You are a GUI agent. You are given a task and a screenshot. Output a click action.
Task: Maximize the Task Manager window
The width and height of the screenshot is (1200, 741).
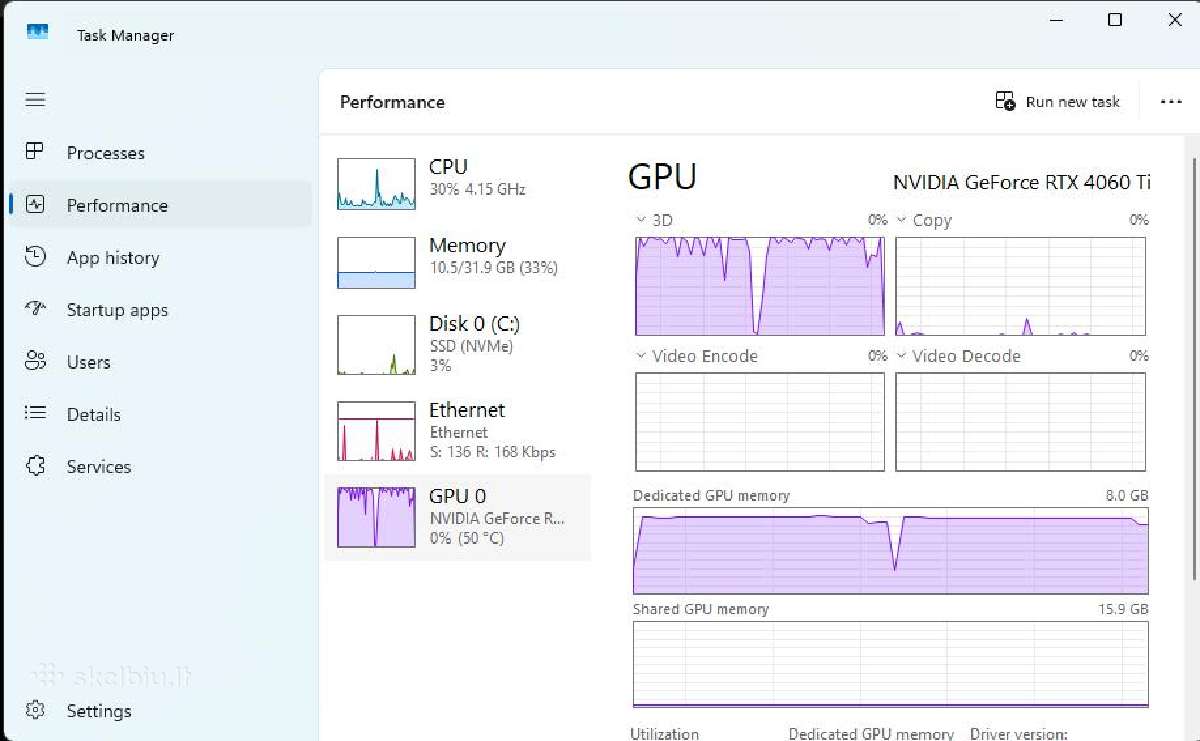[1115, 19]
